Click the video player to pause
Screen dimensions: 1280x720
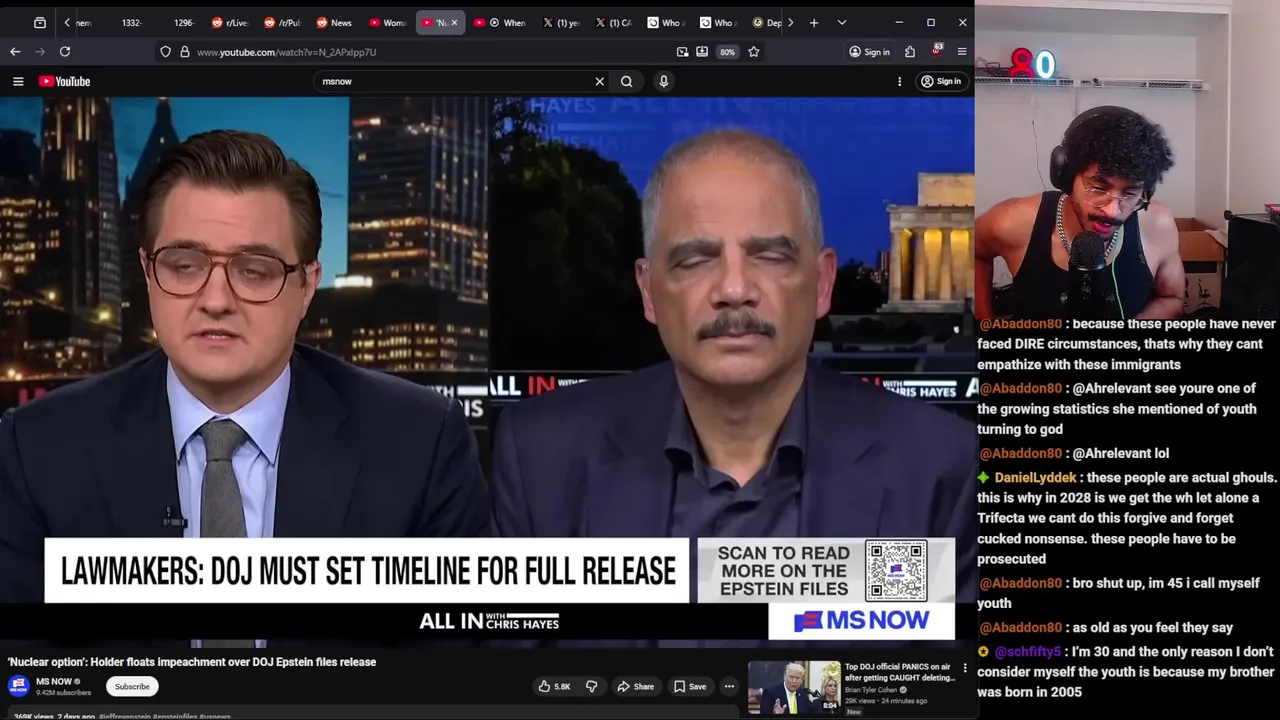(487, 370)
